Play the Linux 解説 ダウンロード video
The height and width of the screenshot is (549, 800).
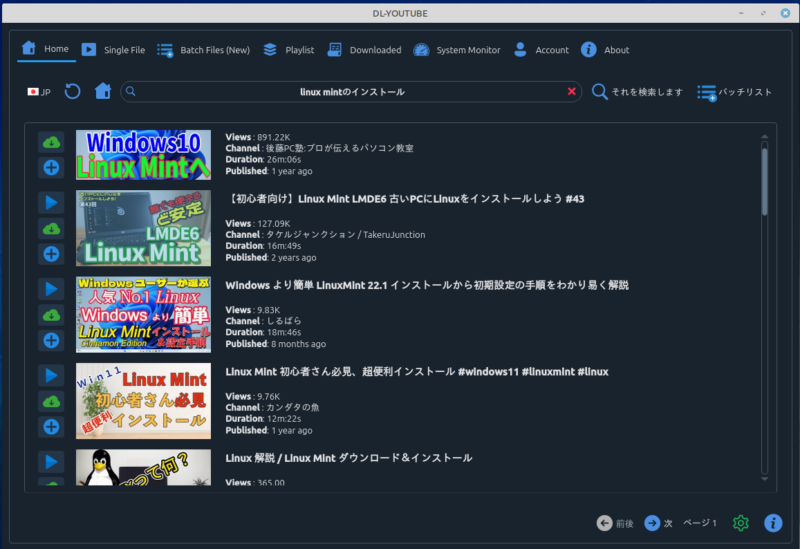click(x=51, y=462)
